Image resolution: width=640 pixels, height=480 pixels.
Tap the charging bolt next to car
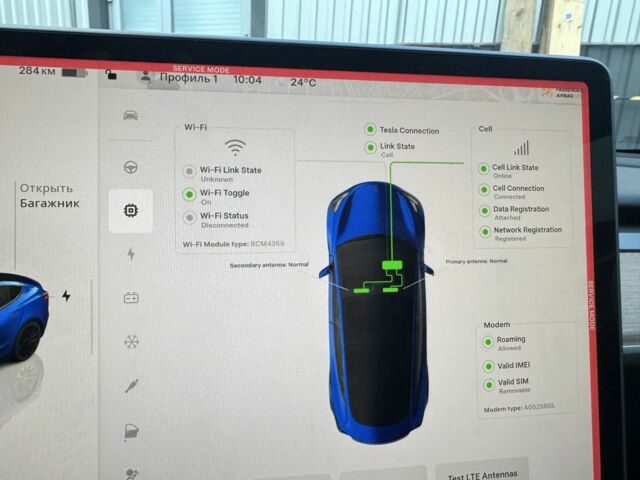66,296
